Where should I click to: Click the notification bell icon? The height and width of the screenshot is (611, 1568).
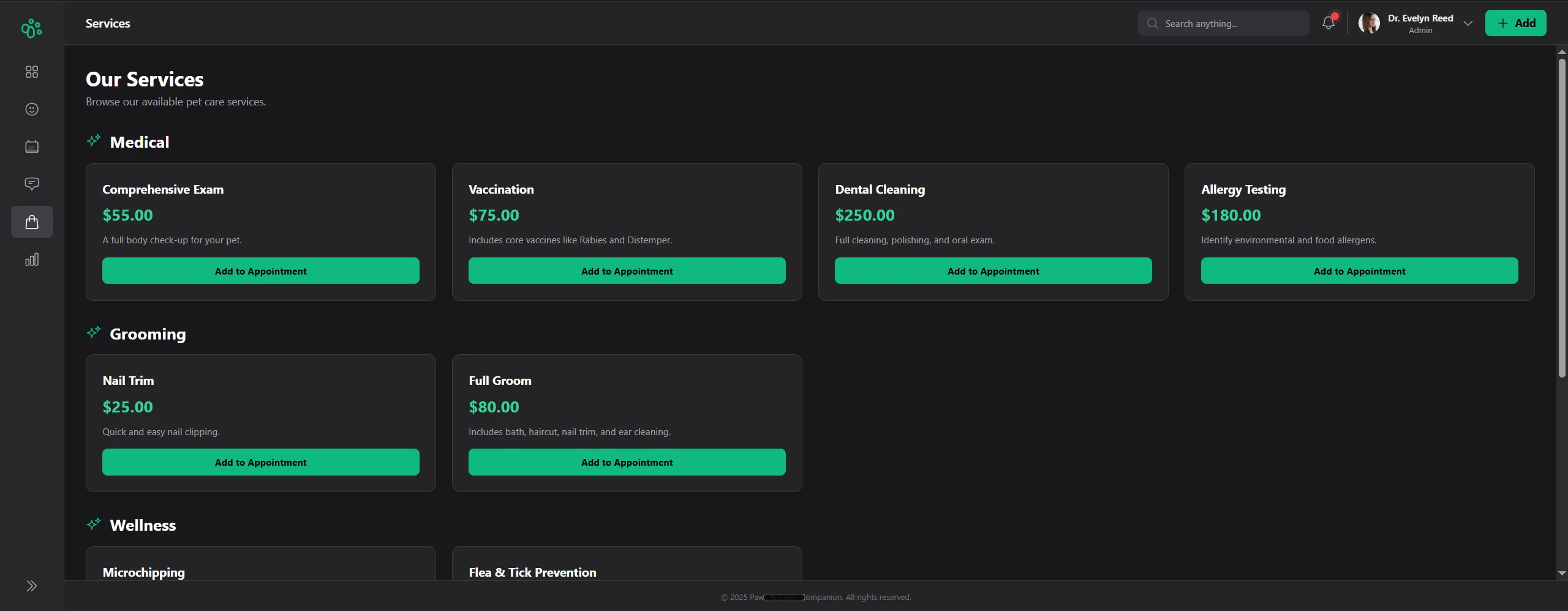(1328, 23)
